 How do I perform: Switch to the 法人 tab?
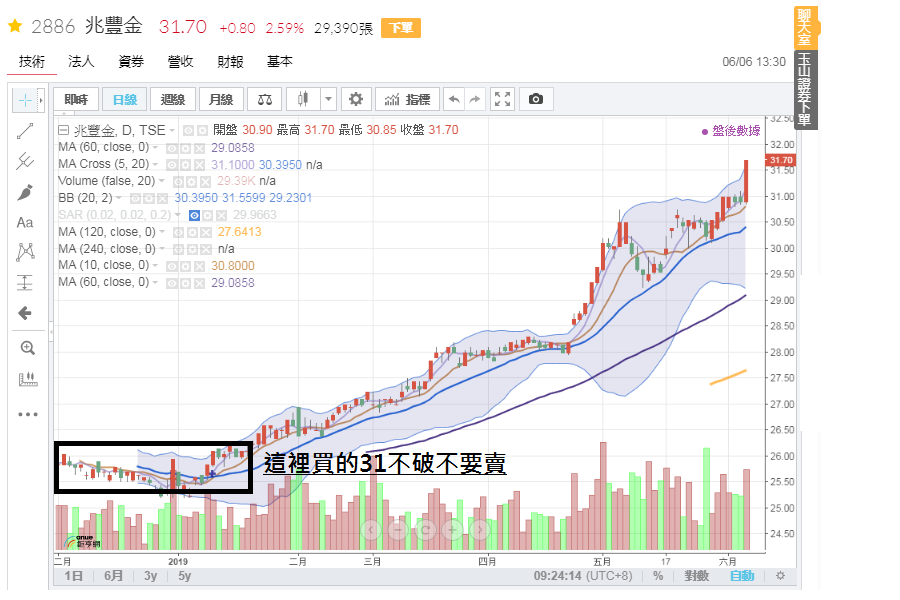[x=81, y=61]
